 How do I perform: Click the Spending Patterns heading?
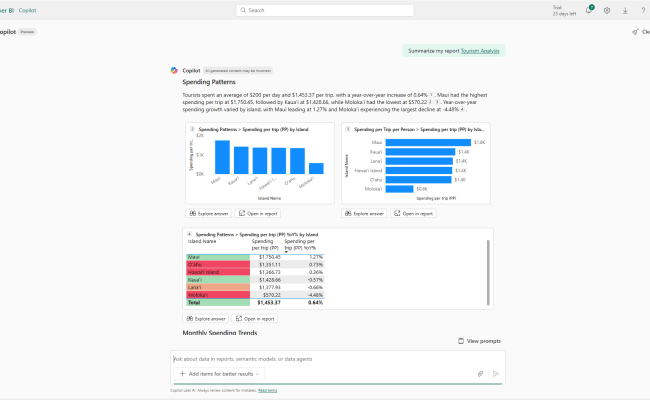coord(209,82)
